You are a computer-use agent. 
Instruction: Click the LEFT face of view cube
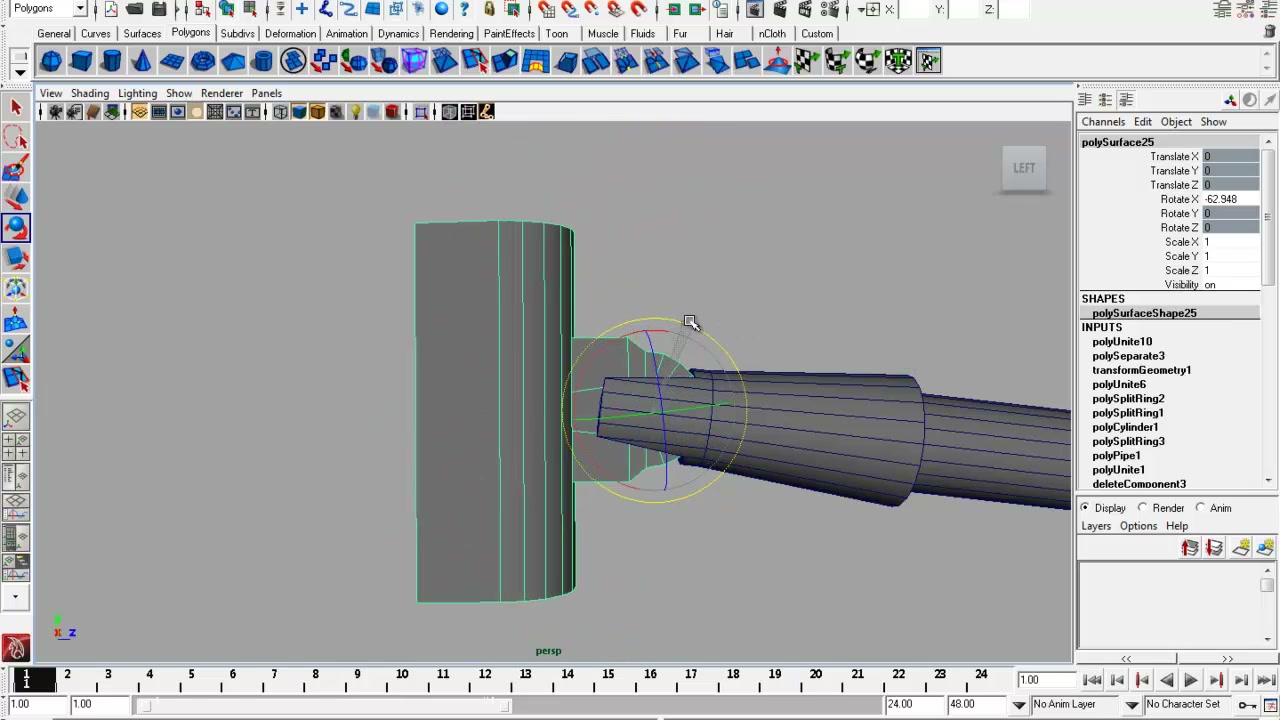point(1024,168)
